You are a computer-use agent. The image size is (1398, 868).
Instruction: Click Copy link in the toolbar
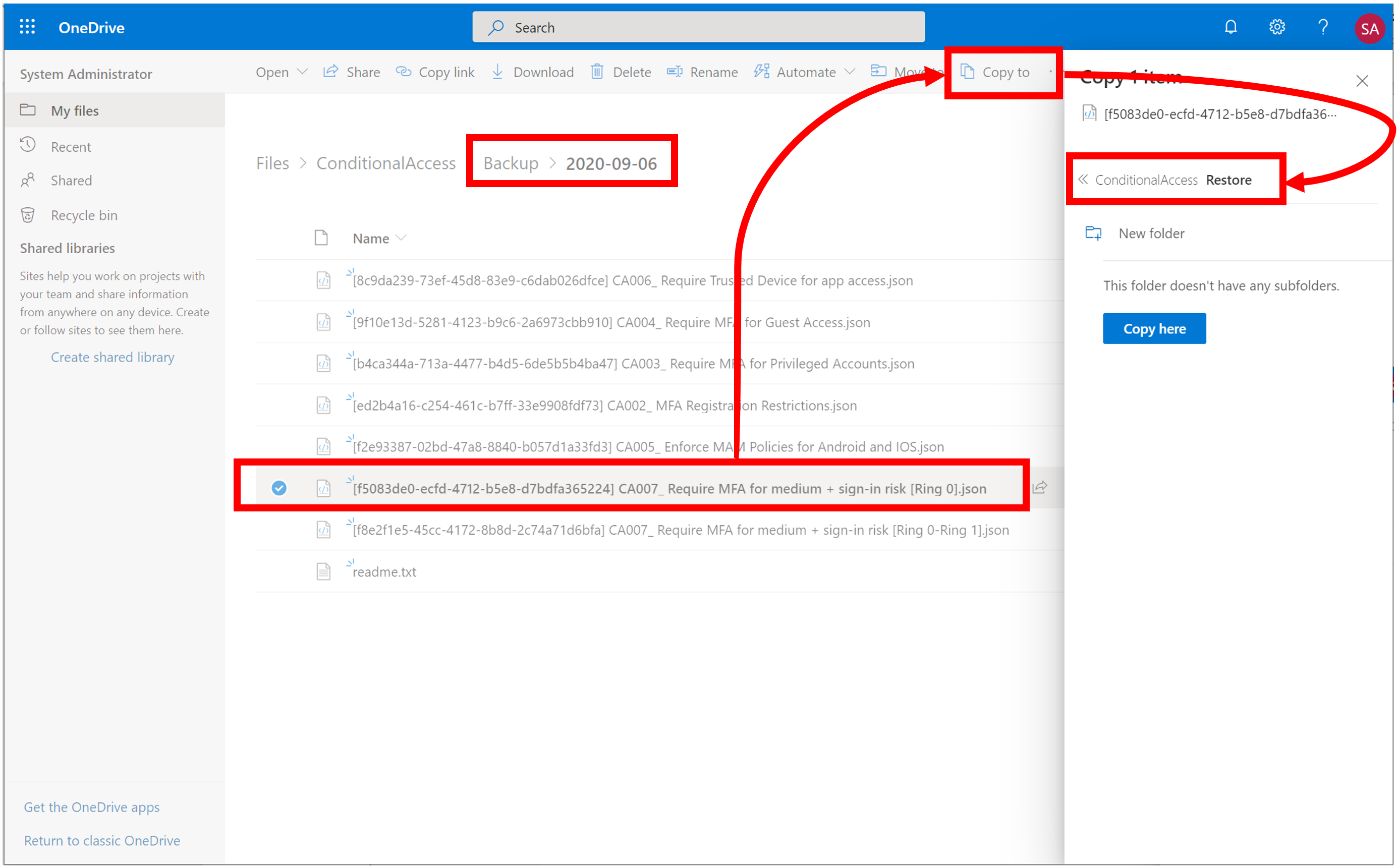[x=435, y=72]
